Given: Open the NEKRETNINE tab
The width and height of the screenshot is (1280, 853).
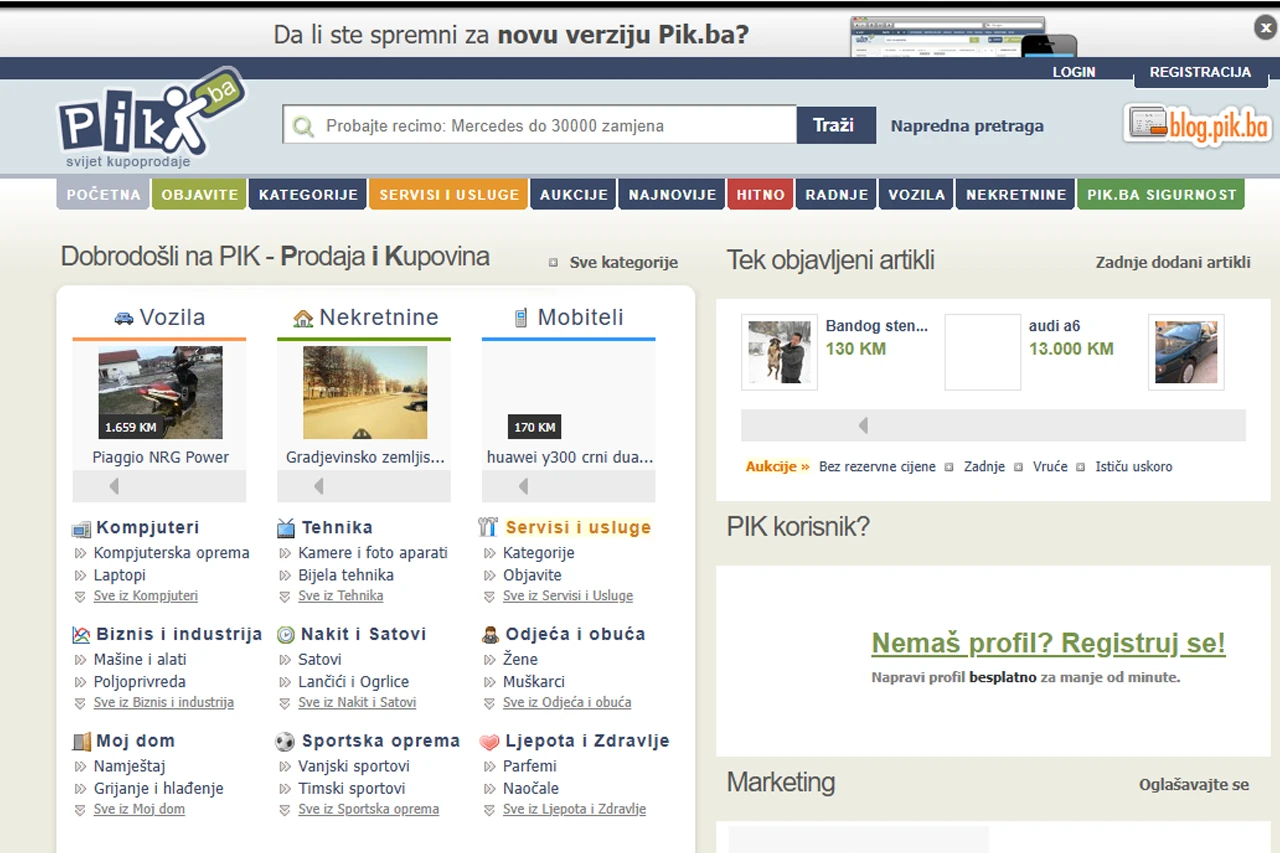Looking at the screenshot, I should [1016, 194].
